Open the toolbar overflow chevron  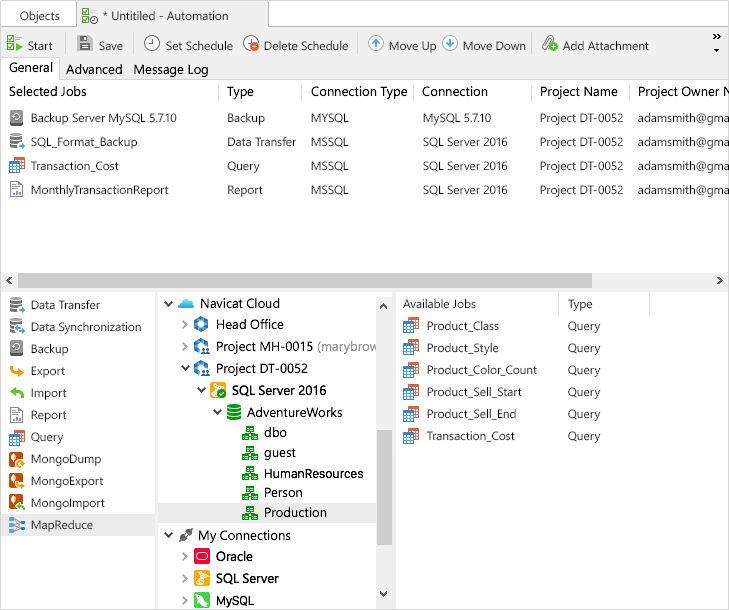(716, 42)
